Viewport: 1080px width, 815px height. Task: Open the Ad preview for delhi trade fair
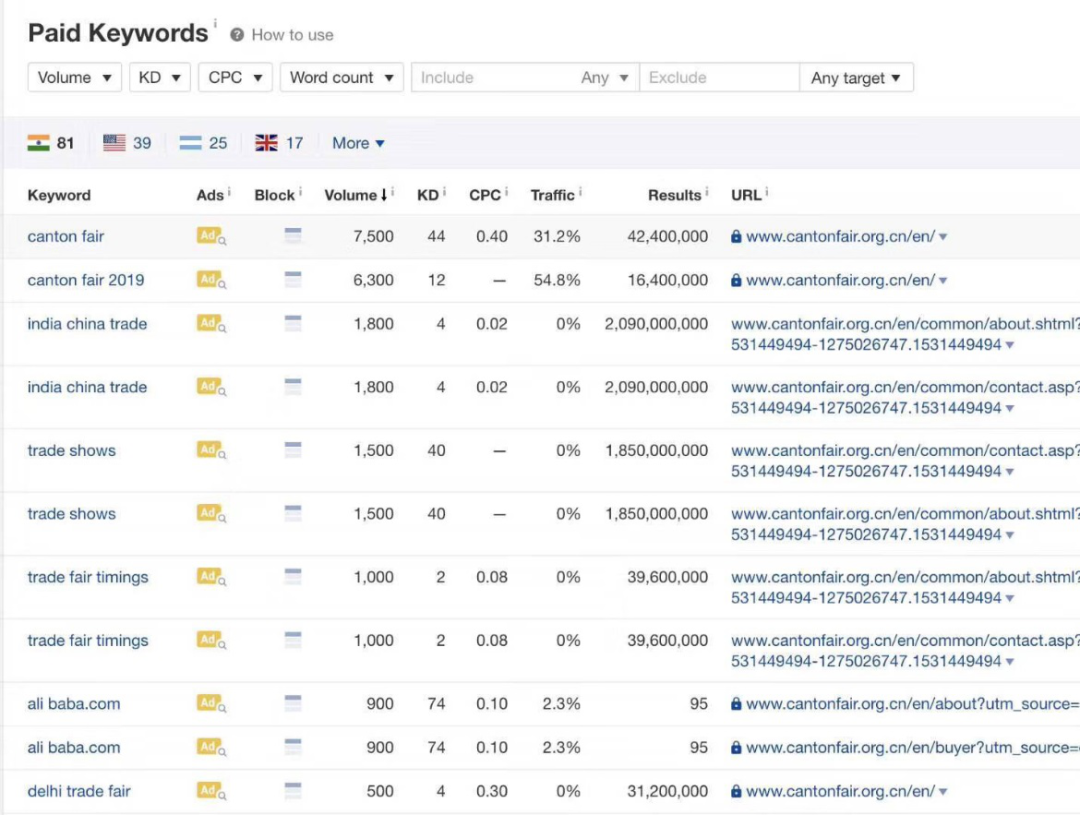point(211,791)
